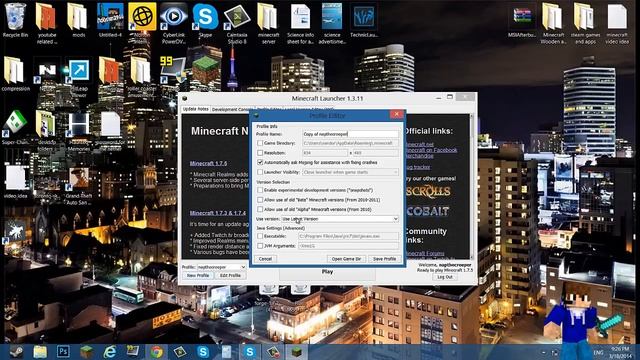Select the 'mods' folder on desktop
This screenshot has height=360, width=640.
tap(78, 20)
